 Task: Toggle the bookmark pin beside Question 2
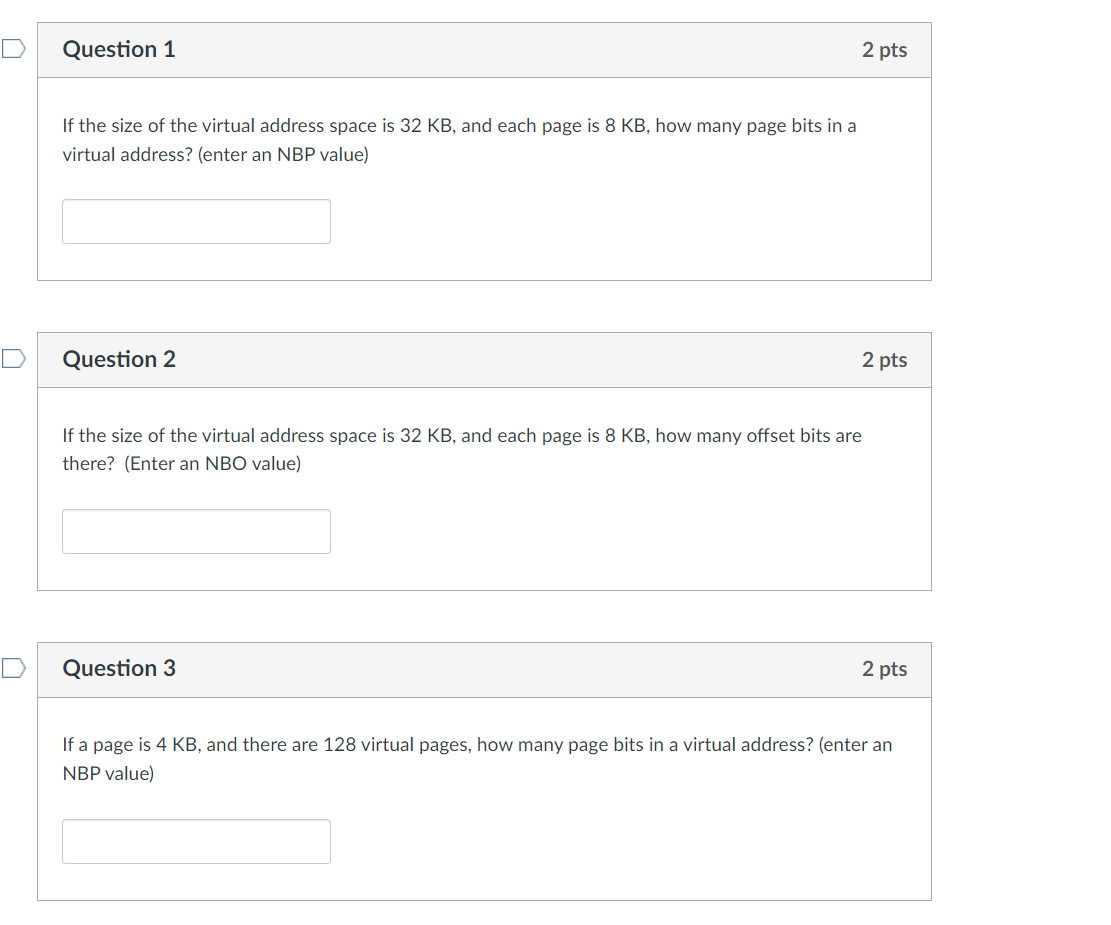tap(11, 356)
